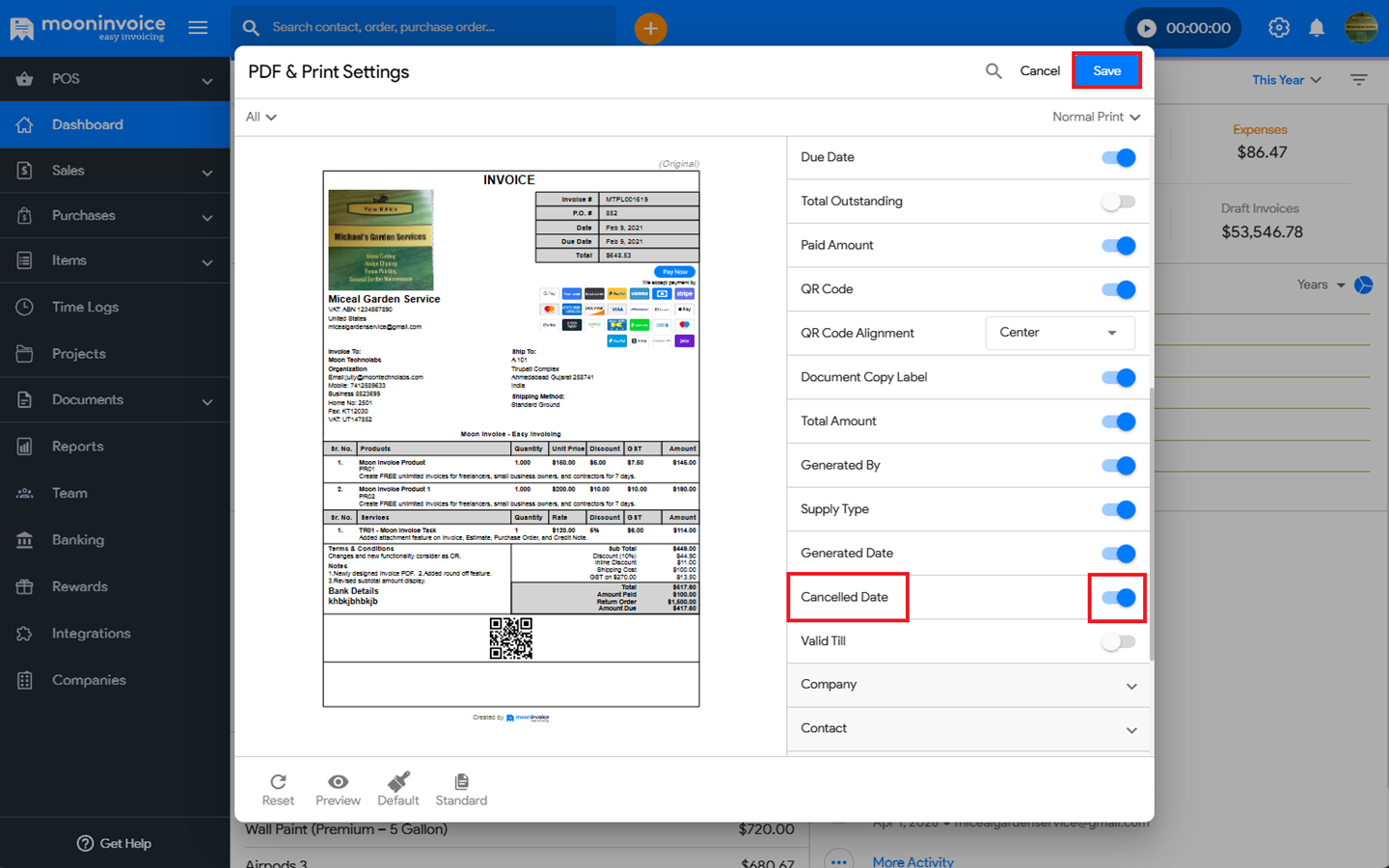Expand the Company section
Screen dimensions: 1389x868
pyautogui.click(x=968, y=685)
